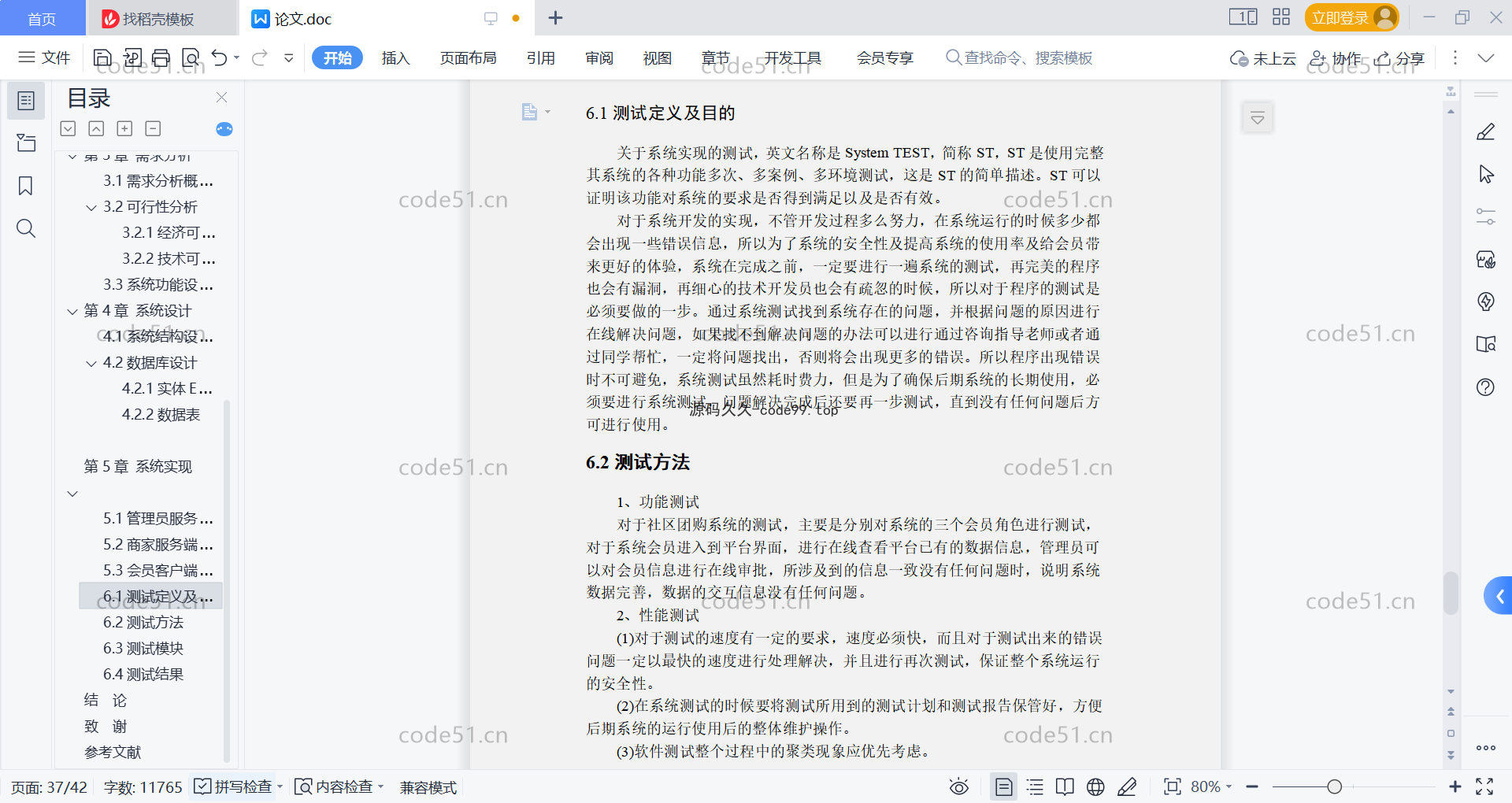Open the 开始 ribbon tab
1512x803 pixels.
(x=337, y=57)
